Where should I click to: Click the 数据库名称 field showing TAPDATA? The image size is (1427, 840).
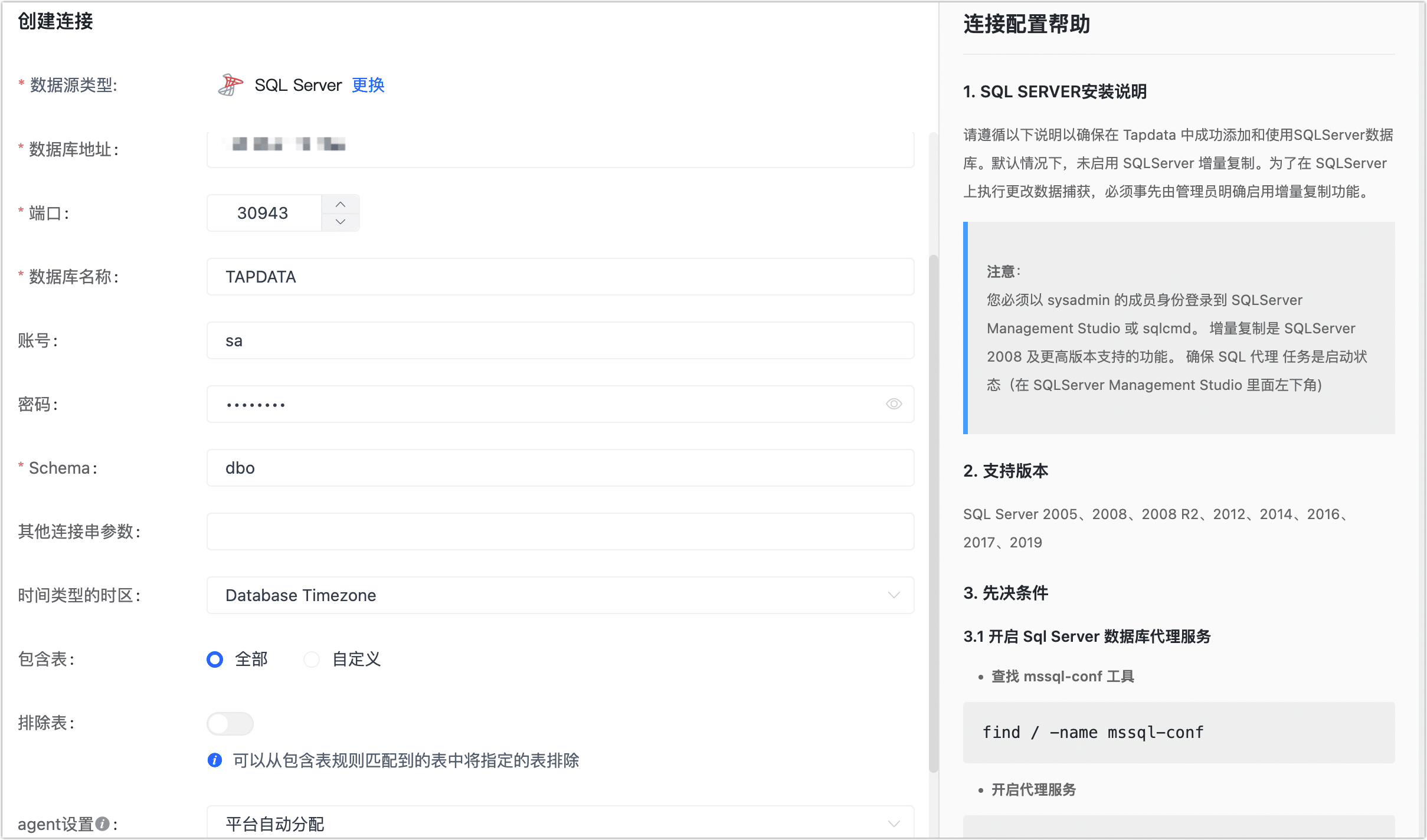tap(559, 276)
